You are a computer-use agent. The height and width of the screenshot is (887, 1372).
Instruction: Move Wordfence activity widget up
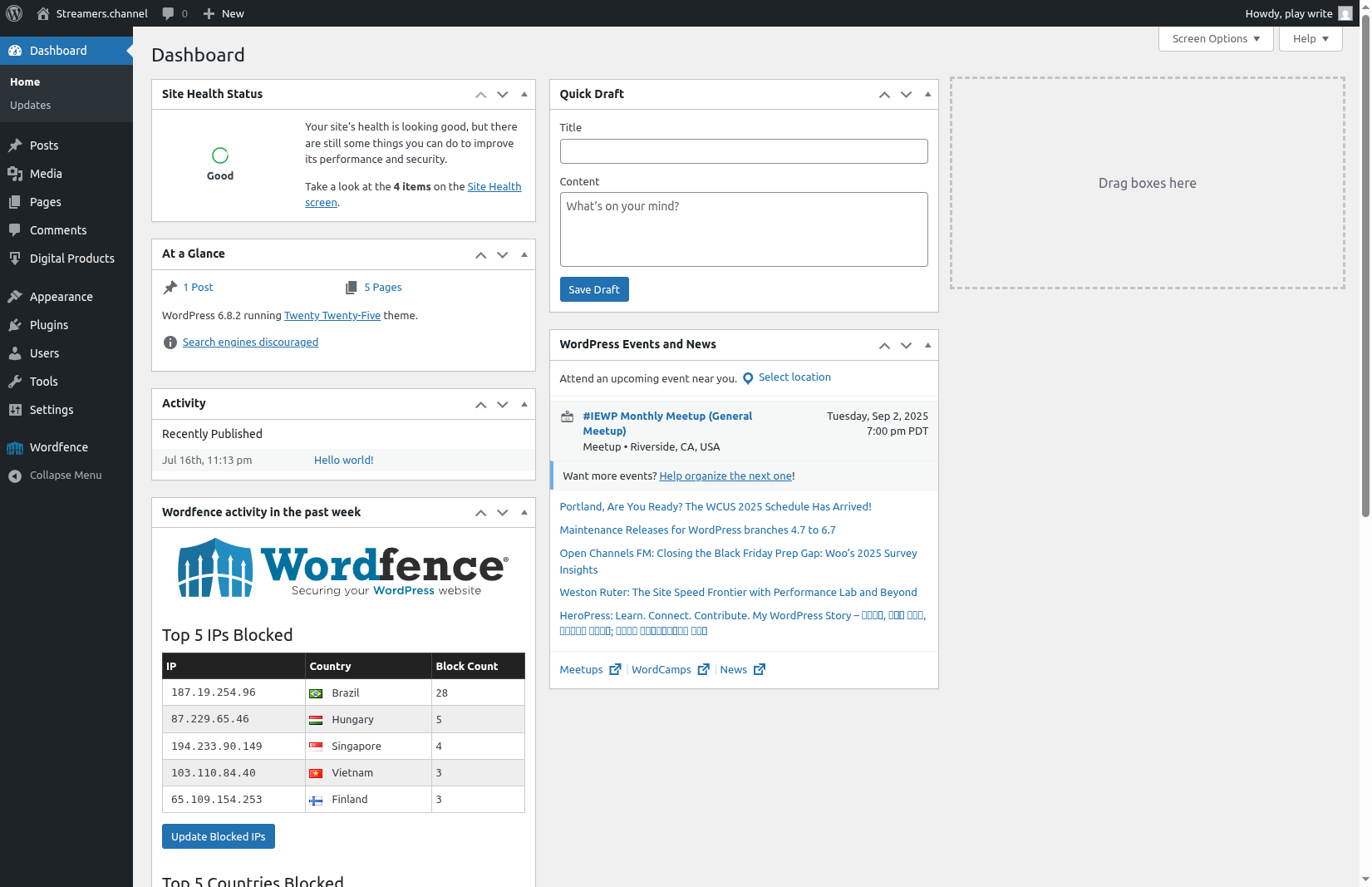[x=480, y=513]
